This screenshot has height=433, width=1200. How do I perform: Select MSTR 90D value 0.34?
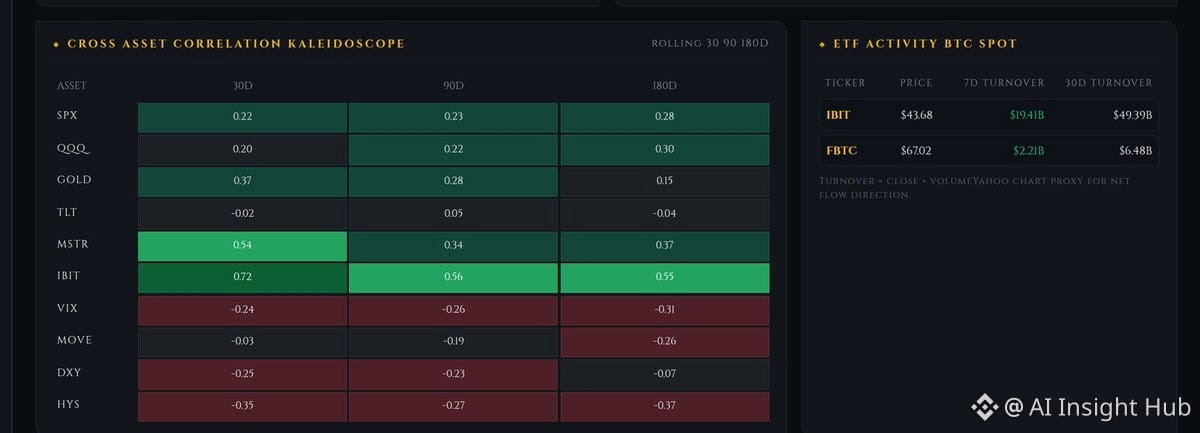coord(453,246)
